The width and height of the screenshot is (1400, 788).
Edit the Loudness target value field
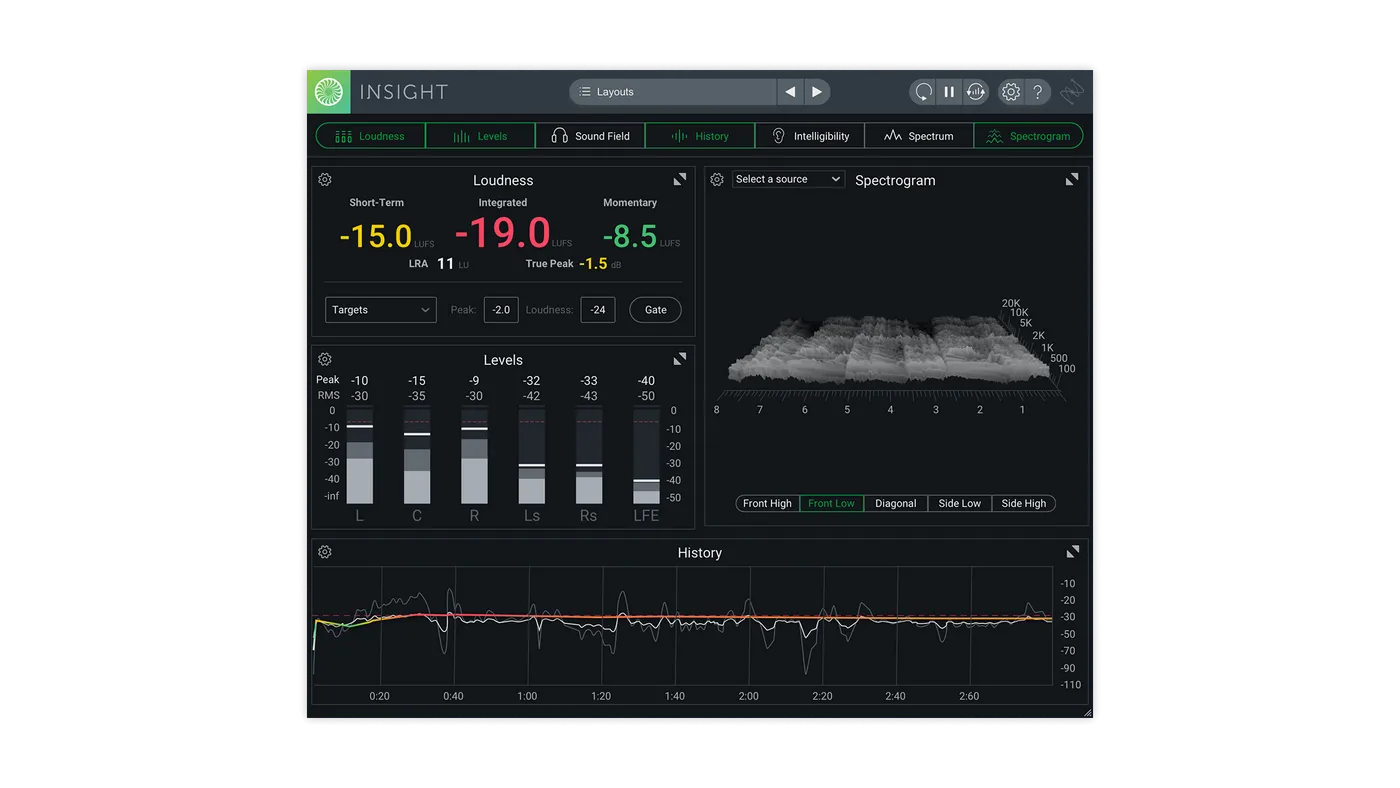point(598,310)
